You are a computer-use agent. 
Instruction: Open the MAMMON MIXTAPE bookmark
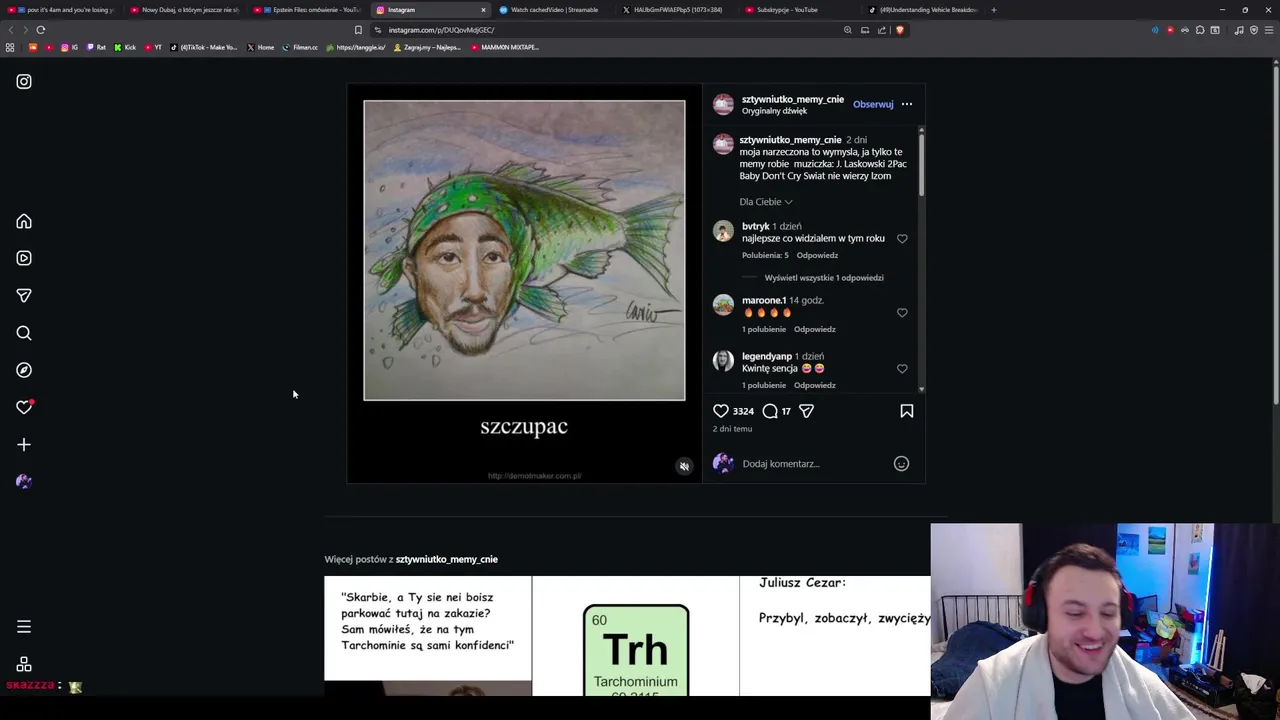pyautogui.click(x=505, y=47)
